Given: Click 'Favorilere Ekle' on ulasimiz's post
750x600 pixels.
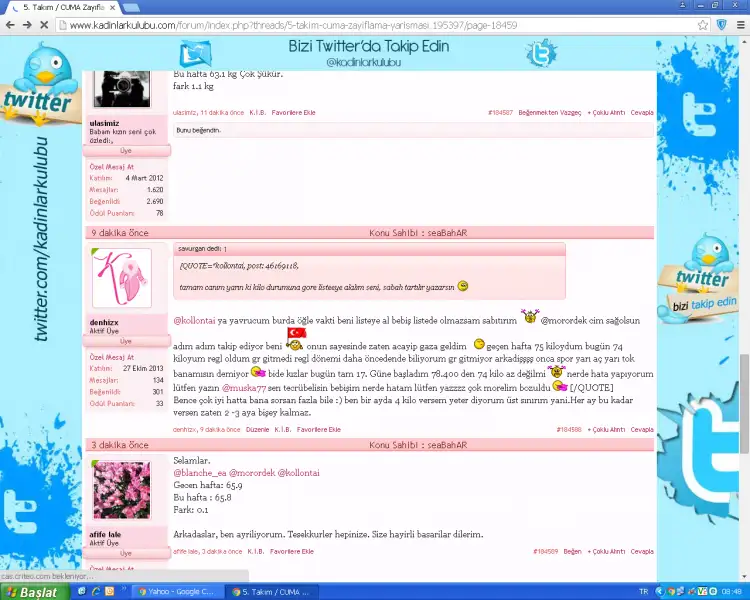Looking at the screenshot, I should (293, 113).
